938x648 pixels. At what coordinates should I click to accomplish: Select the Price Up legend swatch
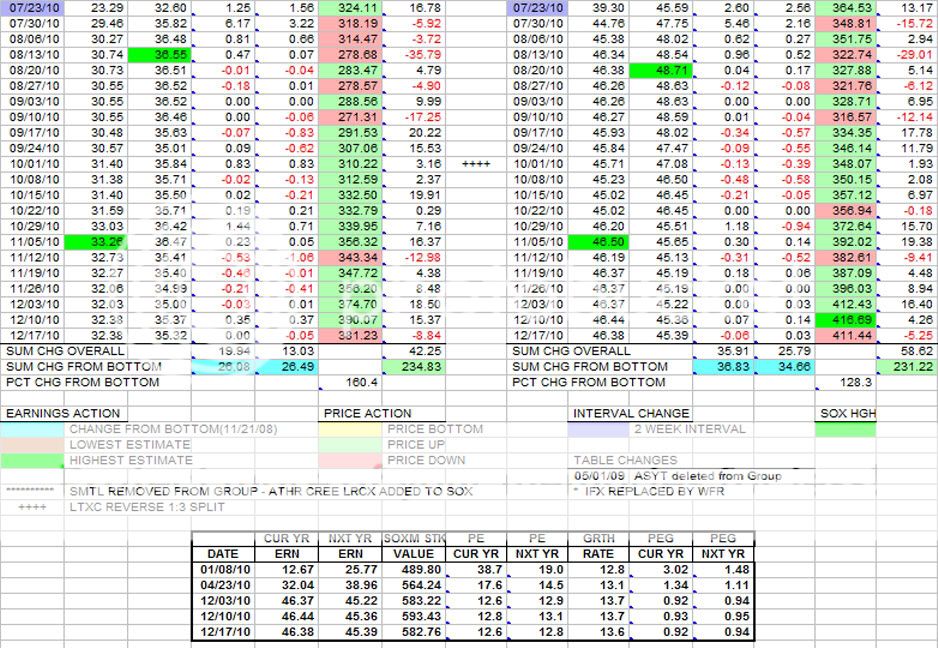click(x=350, y=445)
